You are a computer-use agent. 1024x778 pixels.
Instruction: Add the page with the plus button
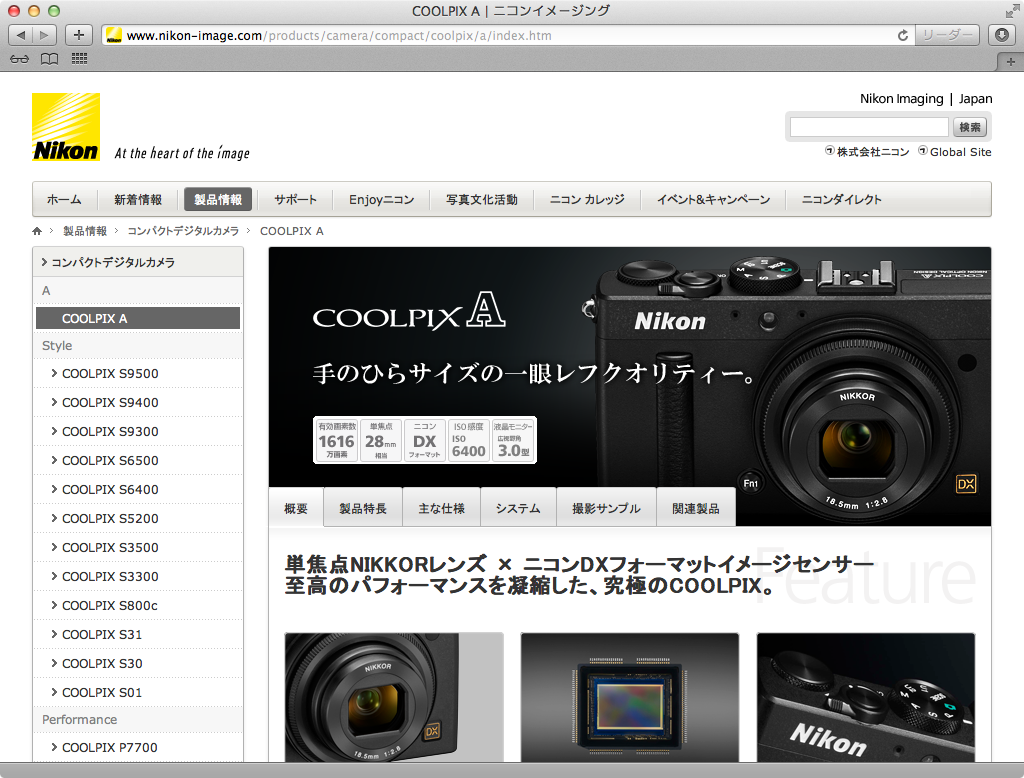pos(79,35)
